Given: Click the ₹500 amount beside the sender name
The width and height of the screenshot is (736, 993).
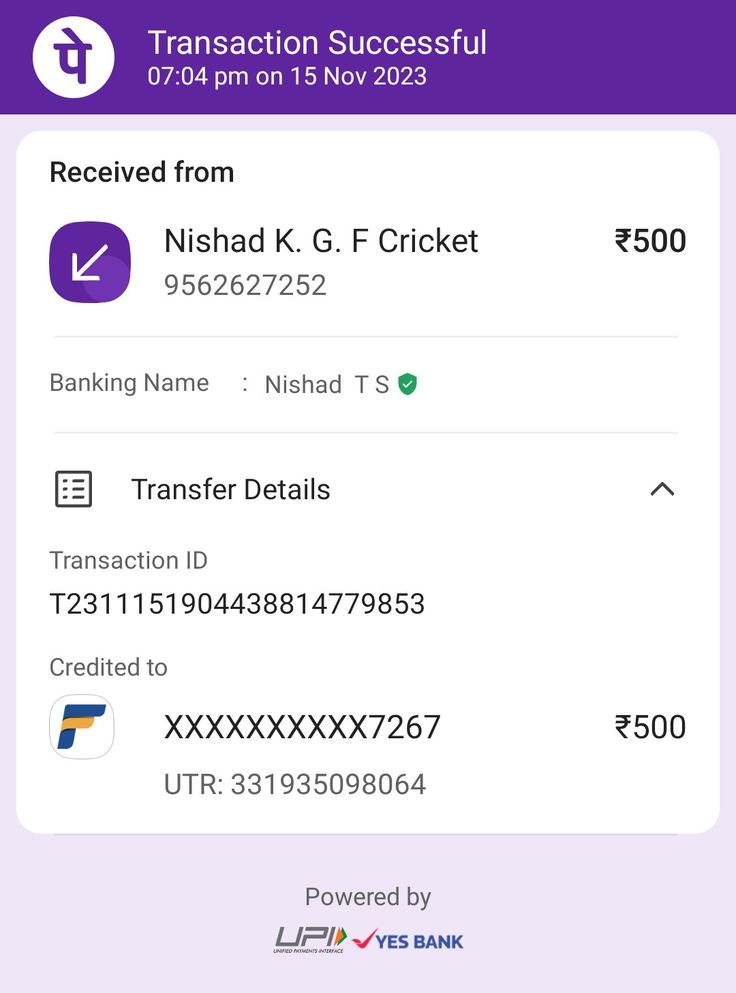Looking at the screenshot, I should coord(650,241).
